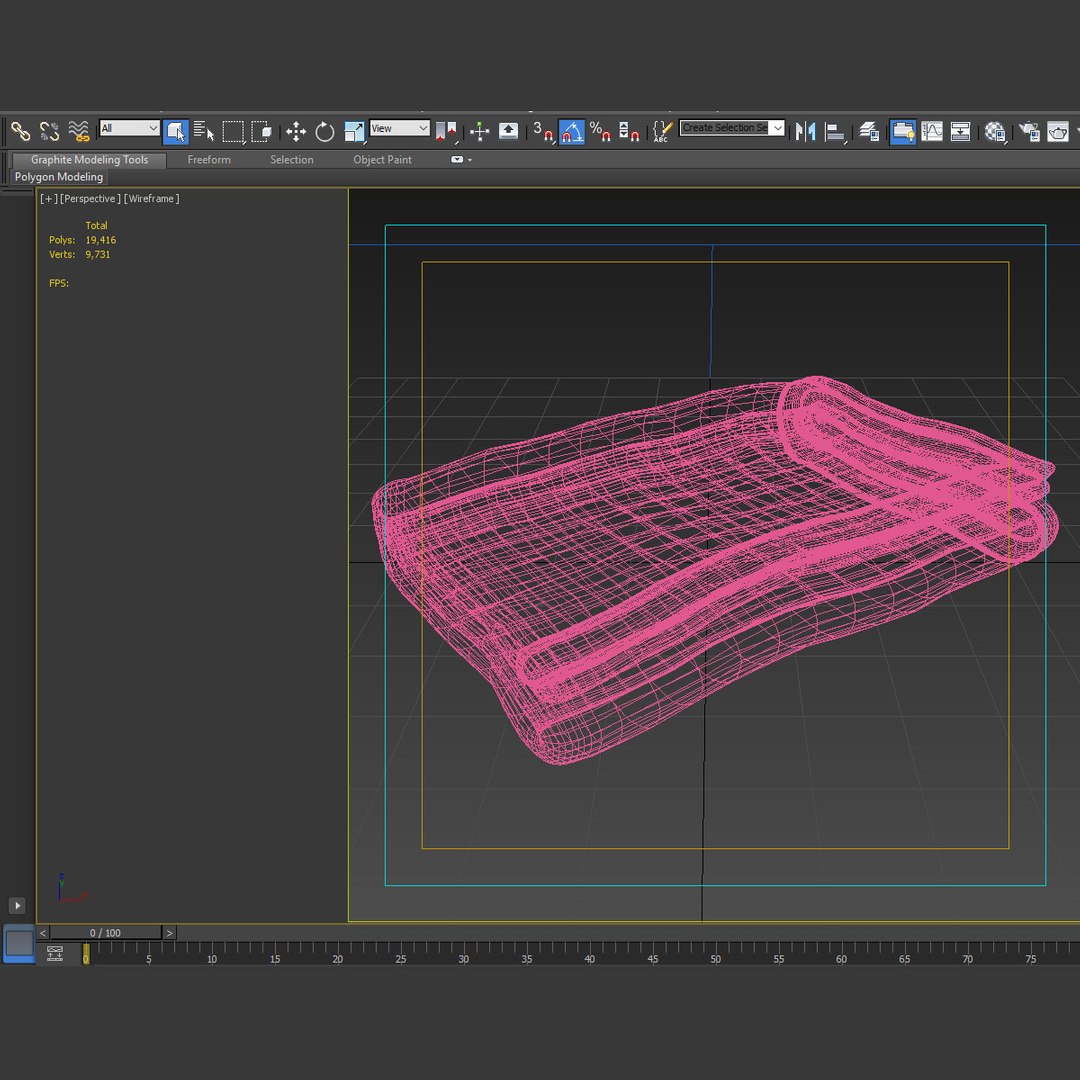Toggle Spinner Snap
The image size is (1080, 1080).
[629, 131]
